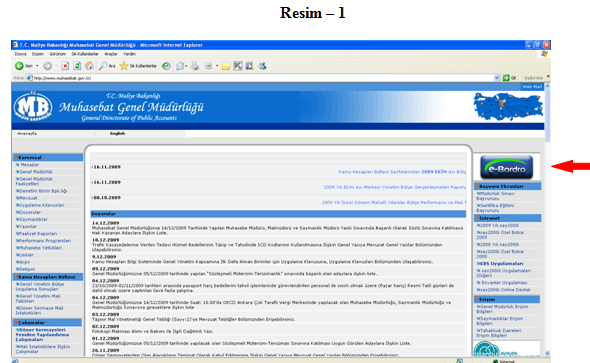This screenshot has width=590, height=363.
Task: Open the Düzen menu
Action: click(38, 54)
